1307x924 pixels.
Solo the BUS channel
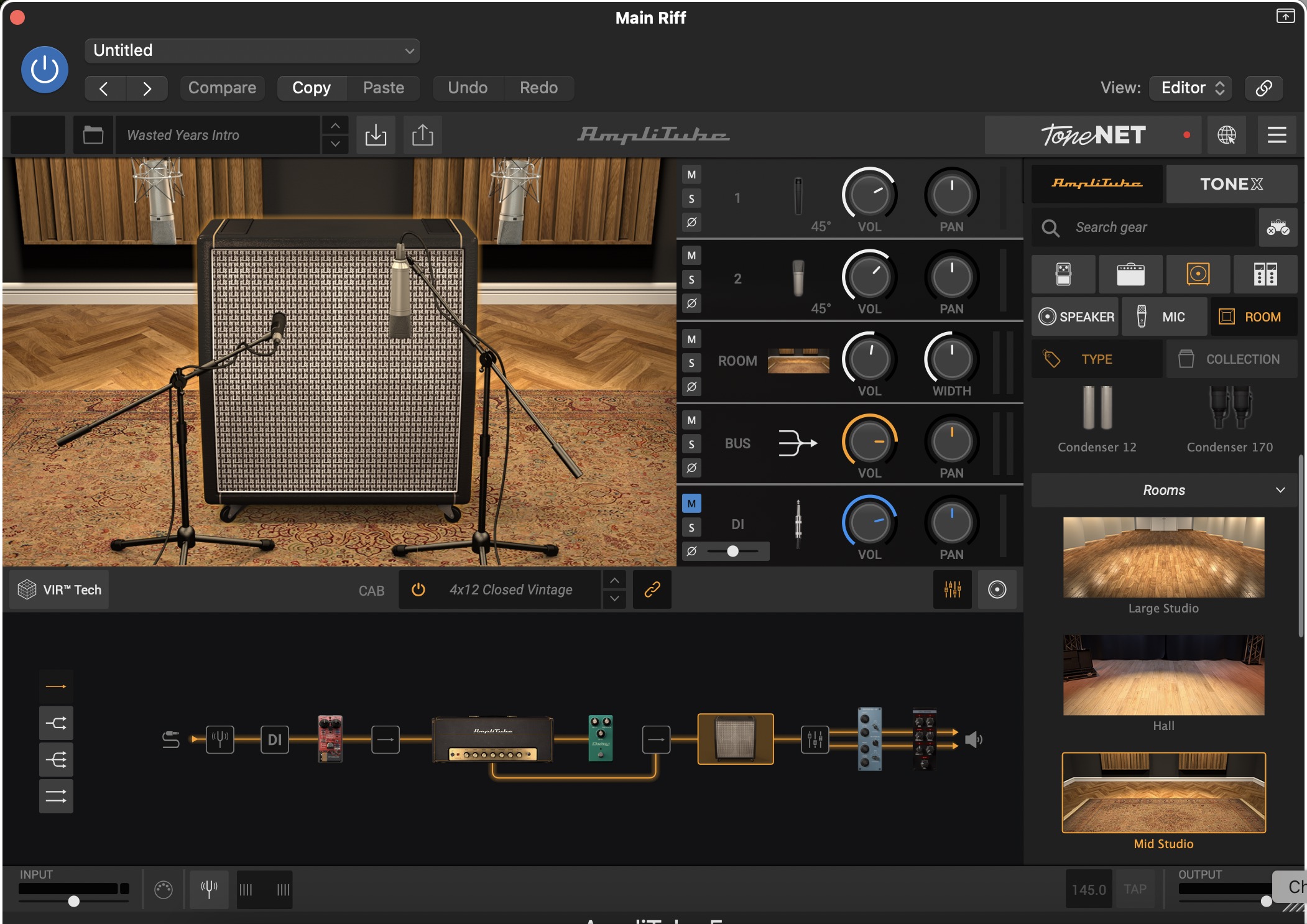point(691,444)
